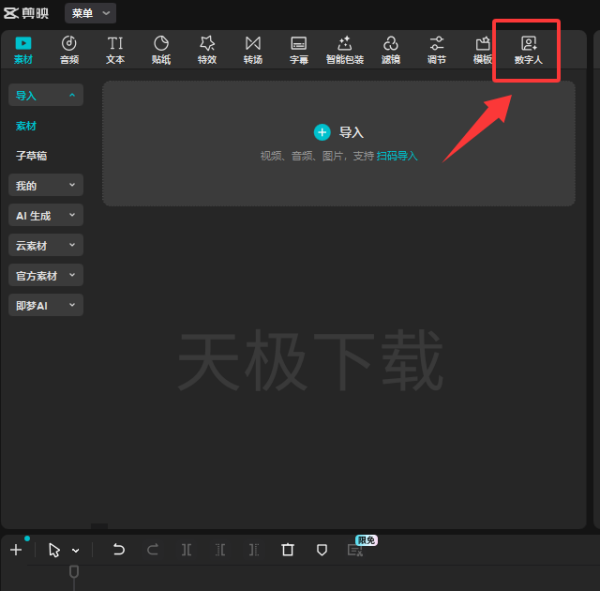Click the delete trash icon in timeline toolbar

point(288,550)
